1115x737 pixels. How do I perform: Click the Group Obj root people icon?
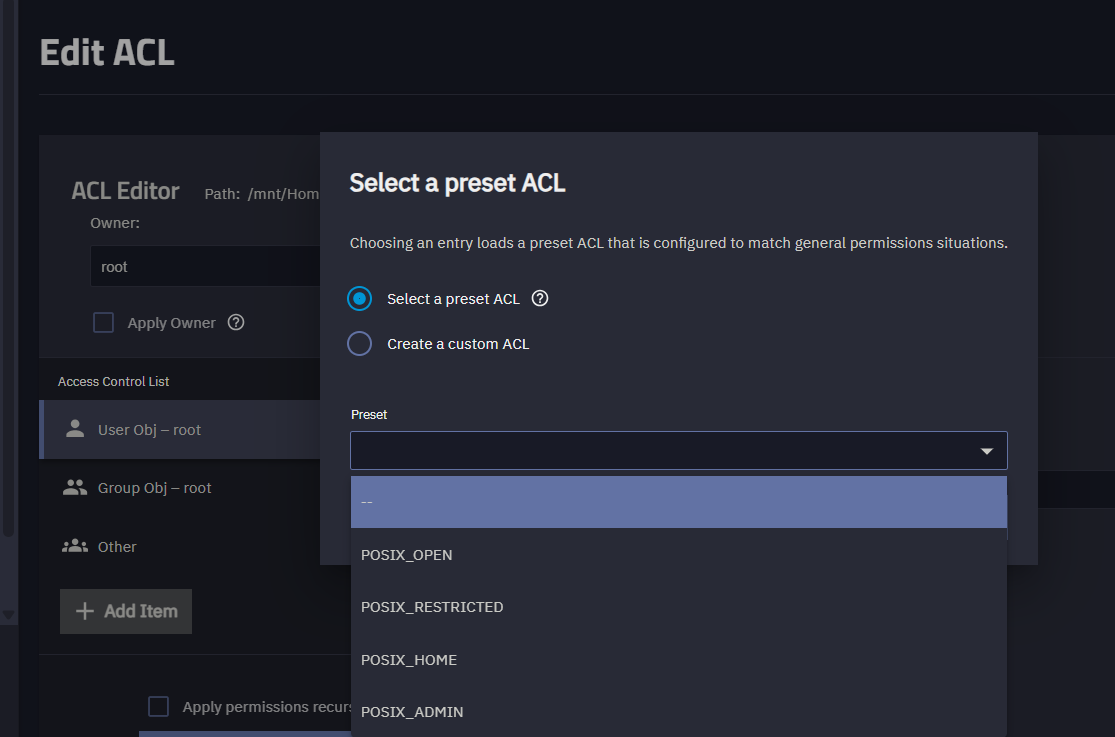(75, 488)
